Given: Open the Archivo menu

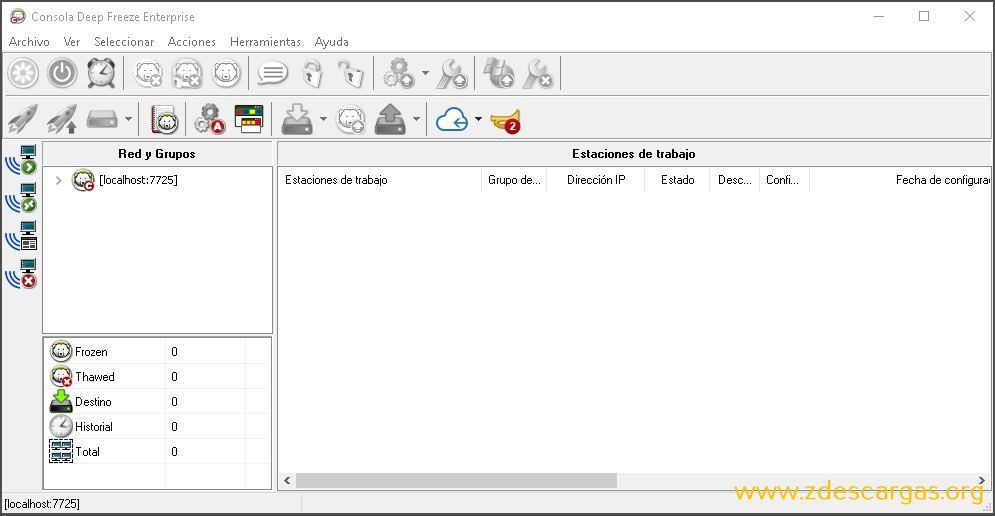Looking at the screenshot, I should point(29,42).
